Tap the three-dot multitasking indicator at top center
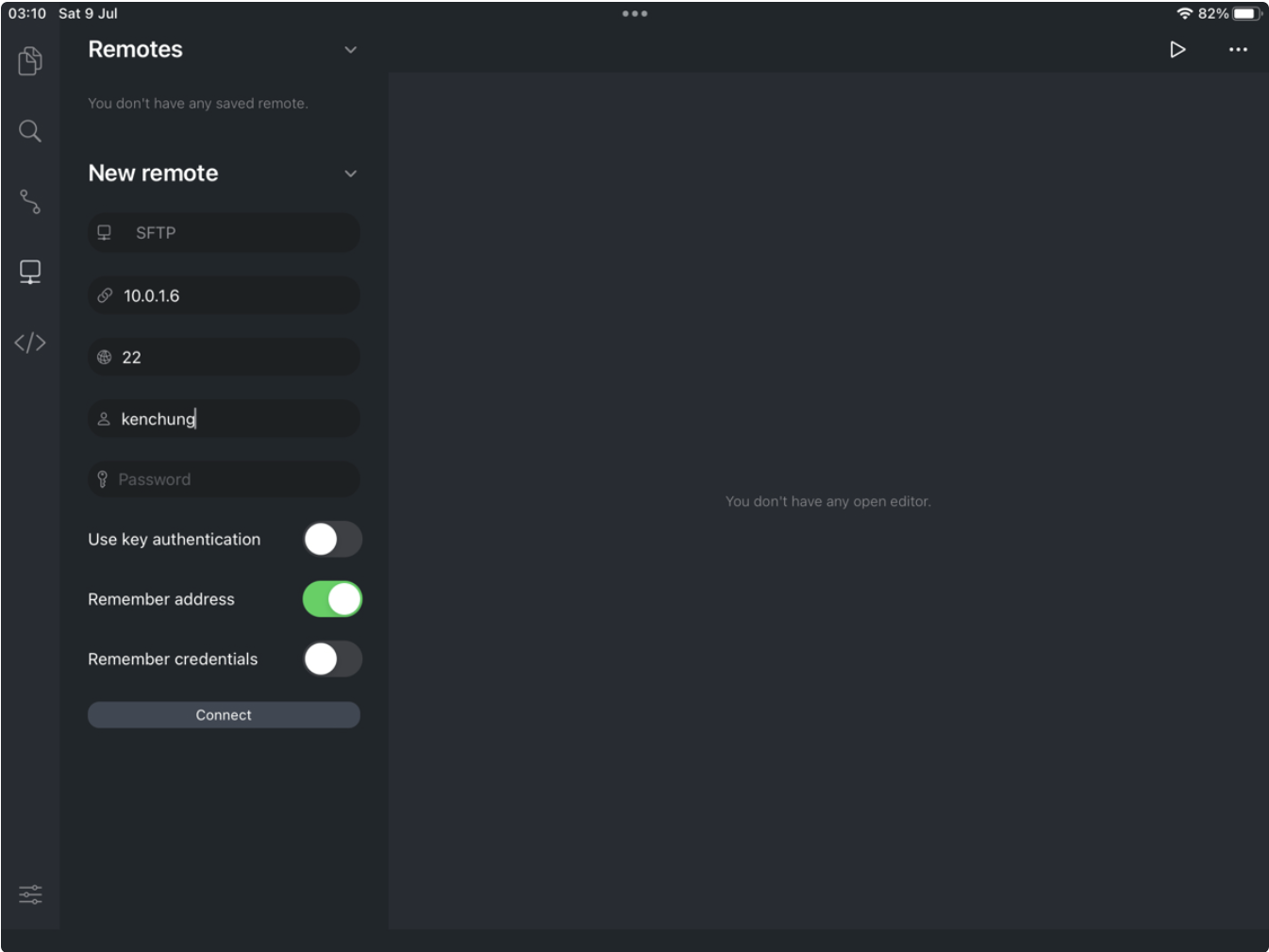 635,13
